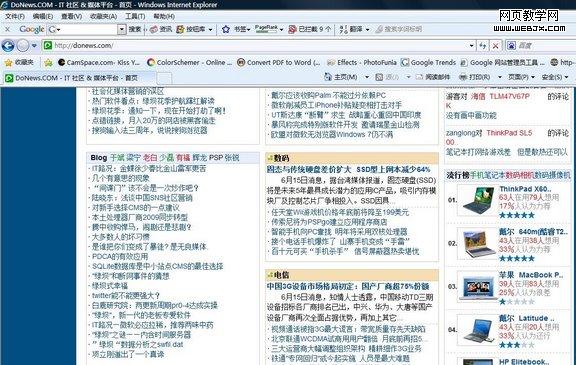Click the 翻译 translate icon
576x365 pixels.
tap(343, 29)
